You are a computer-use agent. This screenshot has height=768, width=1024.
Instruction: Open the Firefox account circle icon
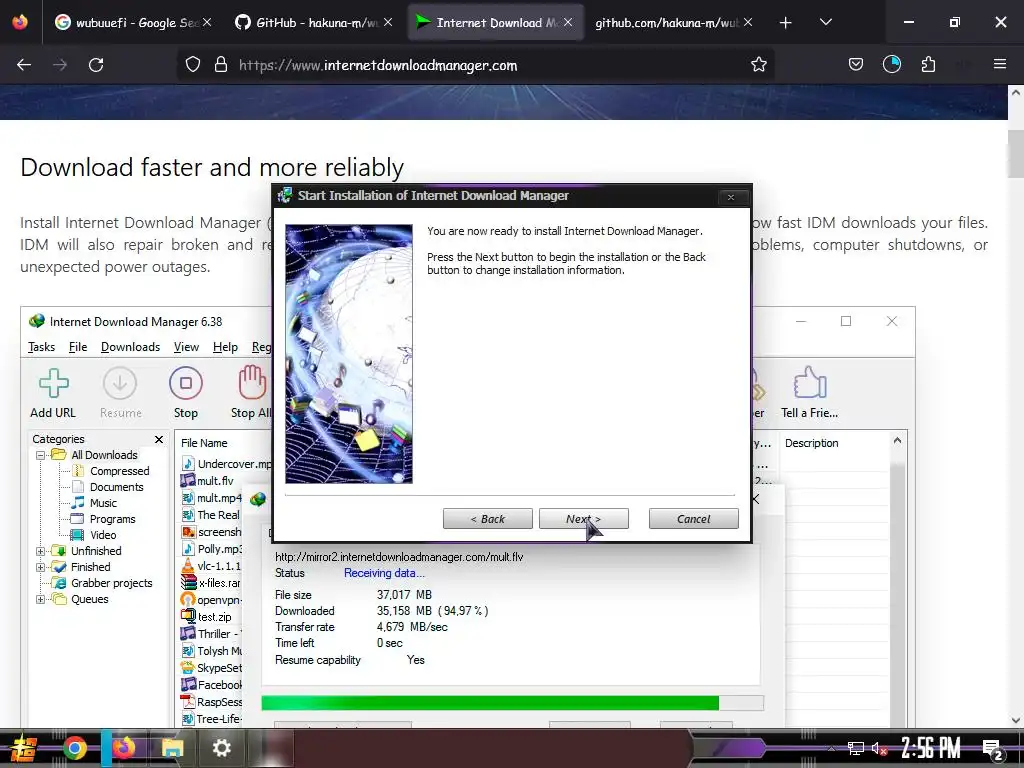coord(891,64)
